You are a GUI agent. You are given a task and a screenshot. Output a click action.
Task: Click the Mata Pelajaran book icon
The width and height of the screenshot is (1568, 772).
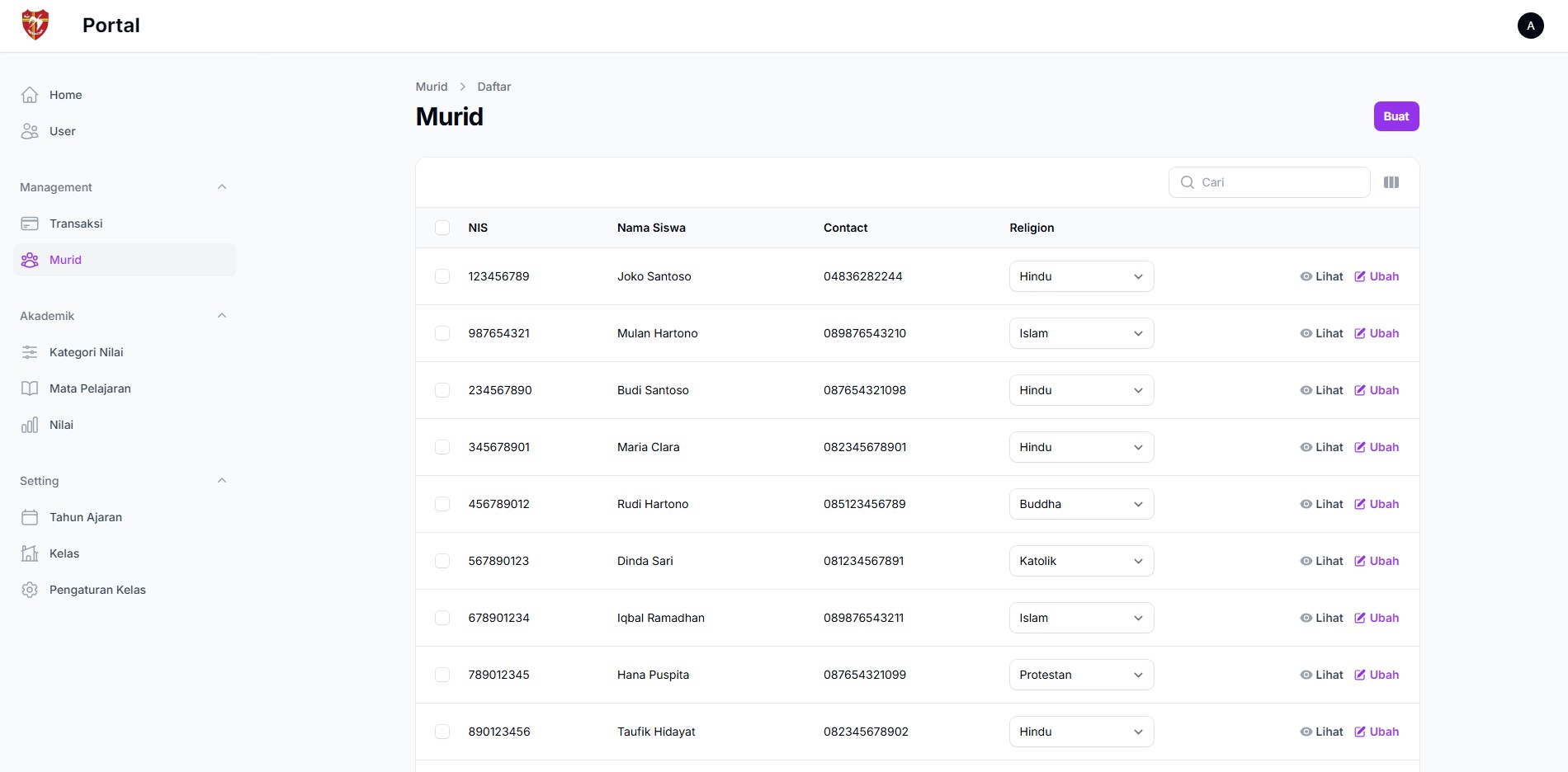pyautogui.click(x=30, y=388)
